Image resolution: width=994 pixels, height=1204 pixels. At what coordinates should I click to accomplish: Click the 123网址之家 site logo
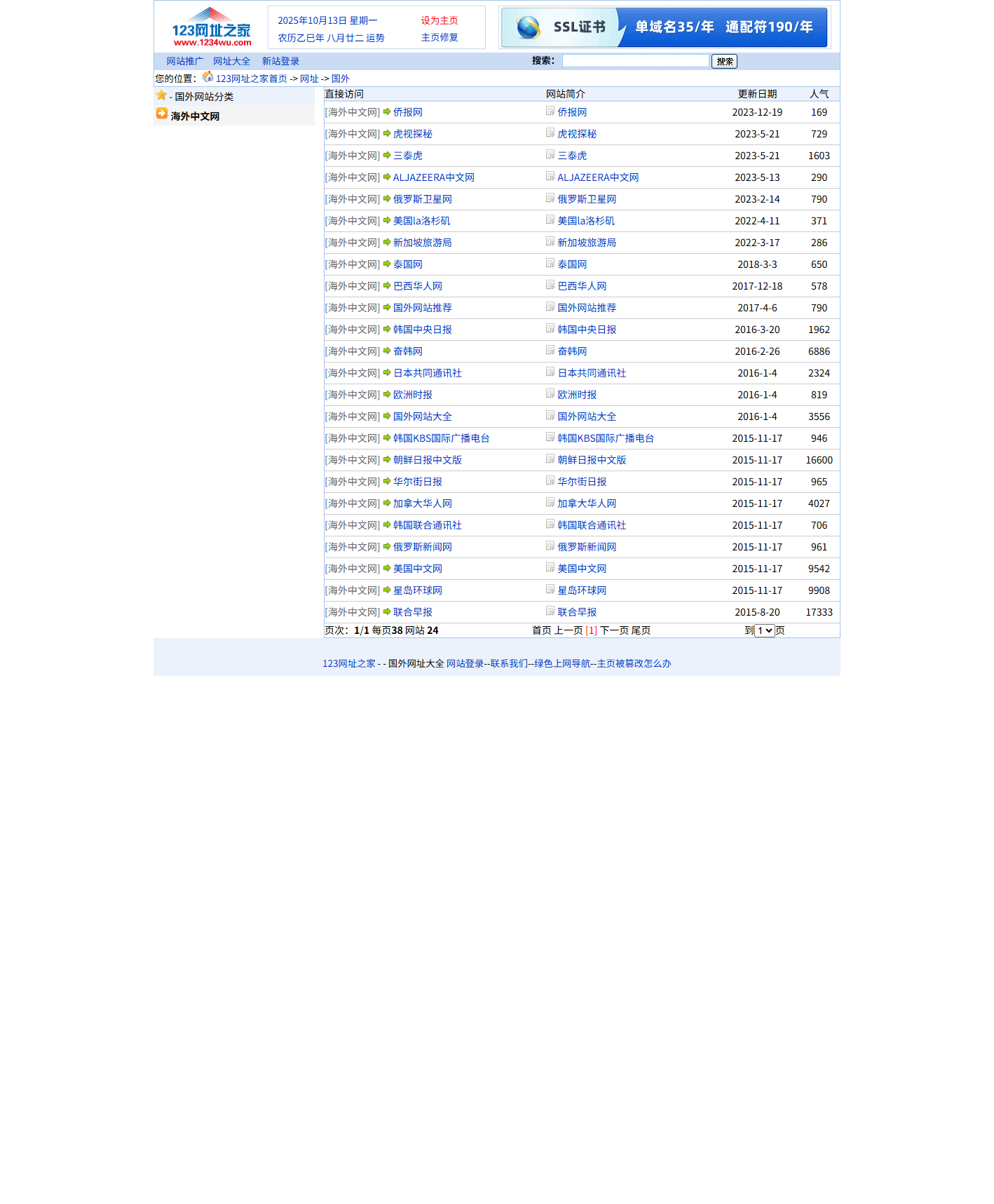pyautogui.click(x=211, y=27)
